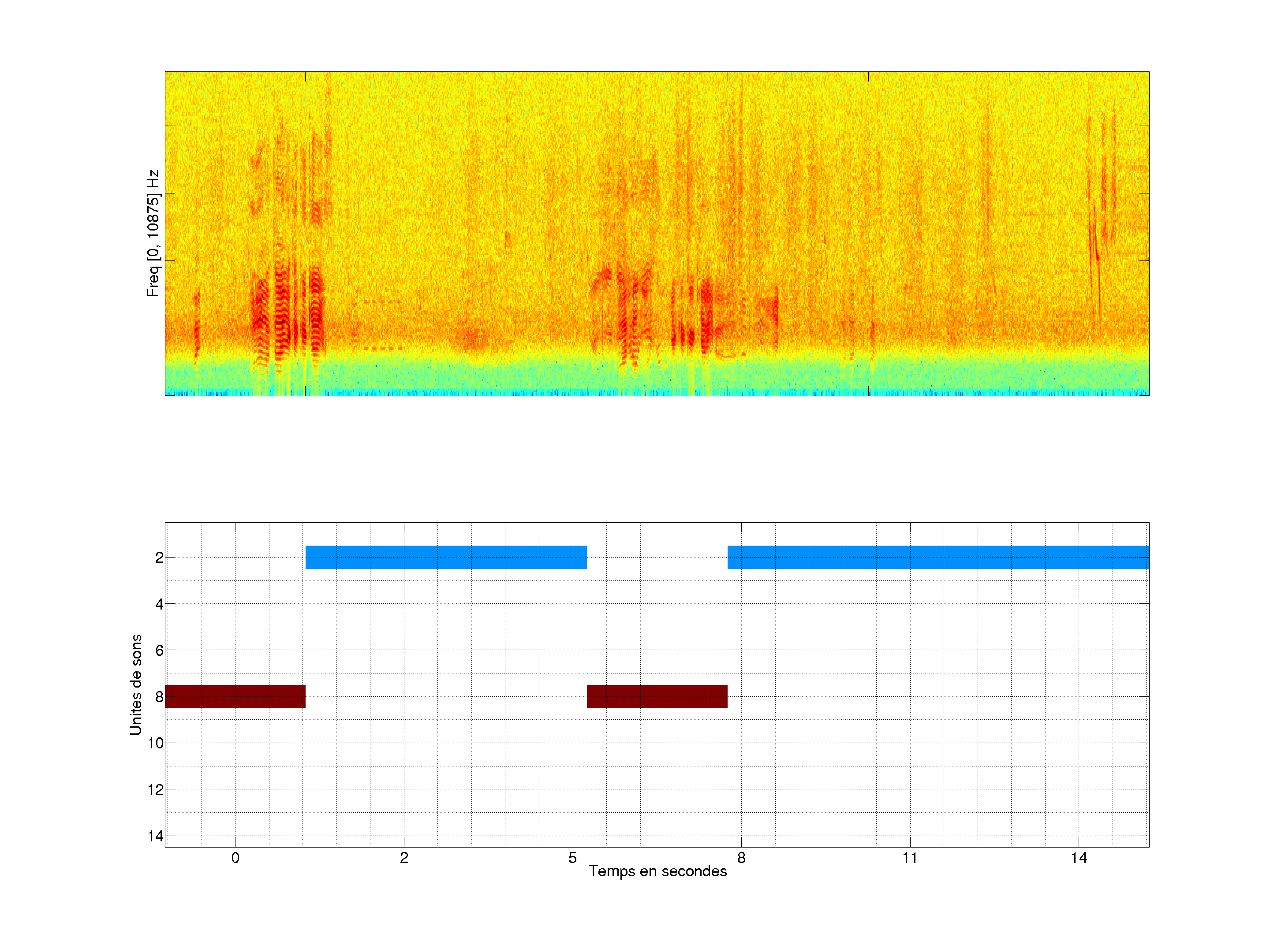Click y-axis tick label 14 on left axis

[x=156, y=836]
